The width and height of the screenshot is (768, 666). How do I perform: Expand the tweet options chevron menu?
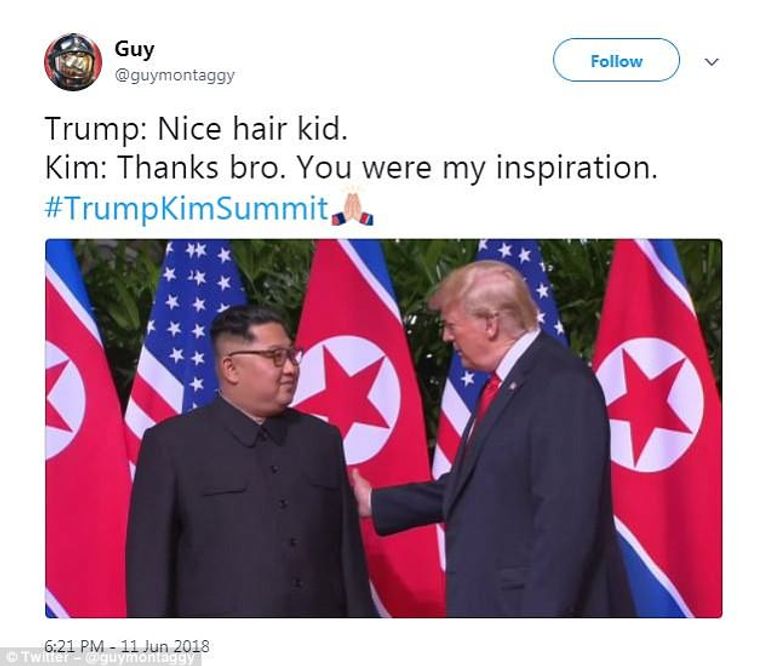coord(711,62)
